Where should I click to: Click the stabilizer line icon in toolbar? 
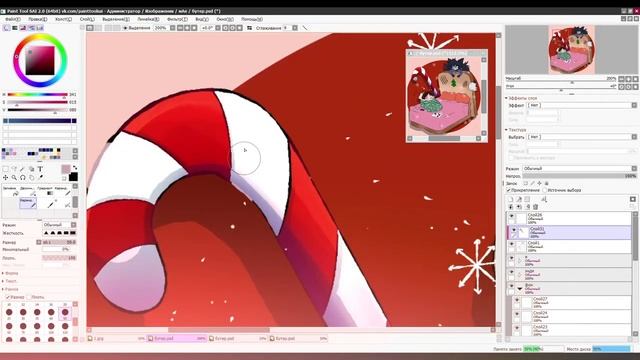click(x=305, y=28)
